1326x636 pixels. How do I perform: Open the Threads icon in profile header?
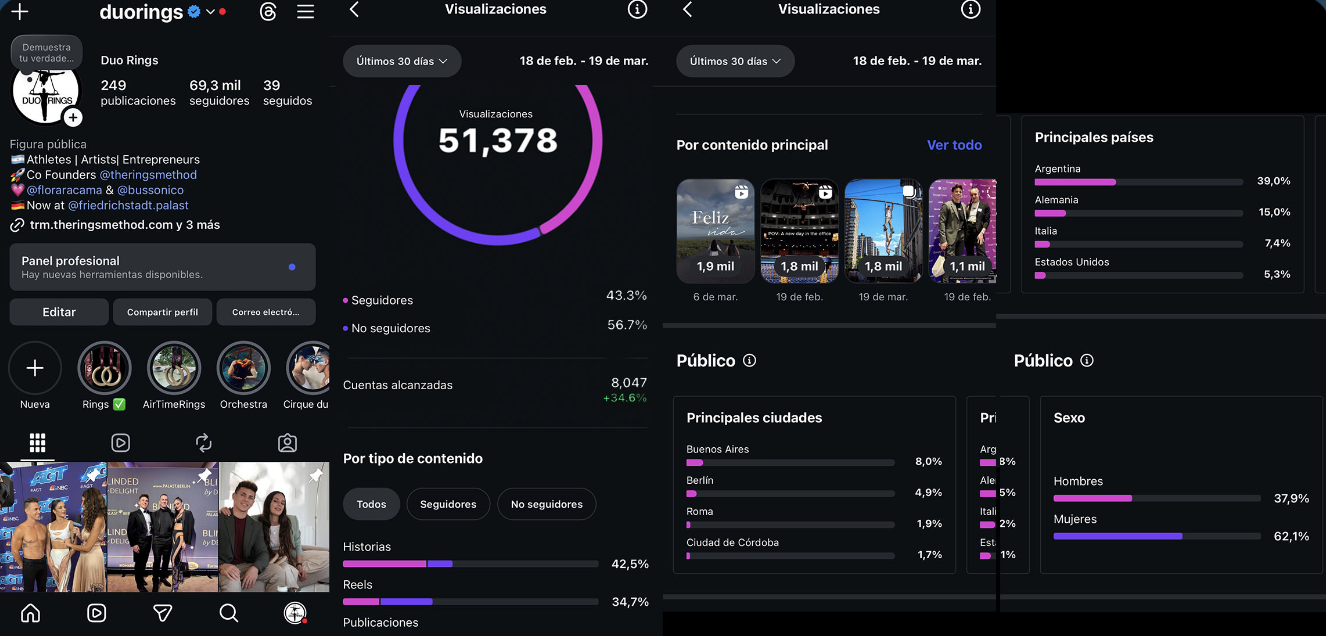(267, 12)
